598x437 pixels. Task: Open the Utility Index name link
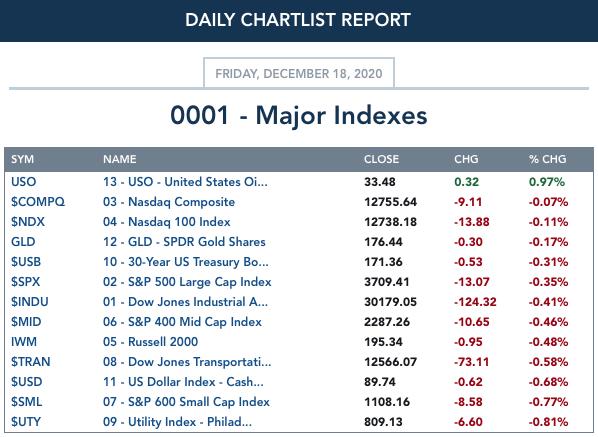[177, 421]
